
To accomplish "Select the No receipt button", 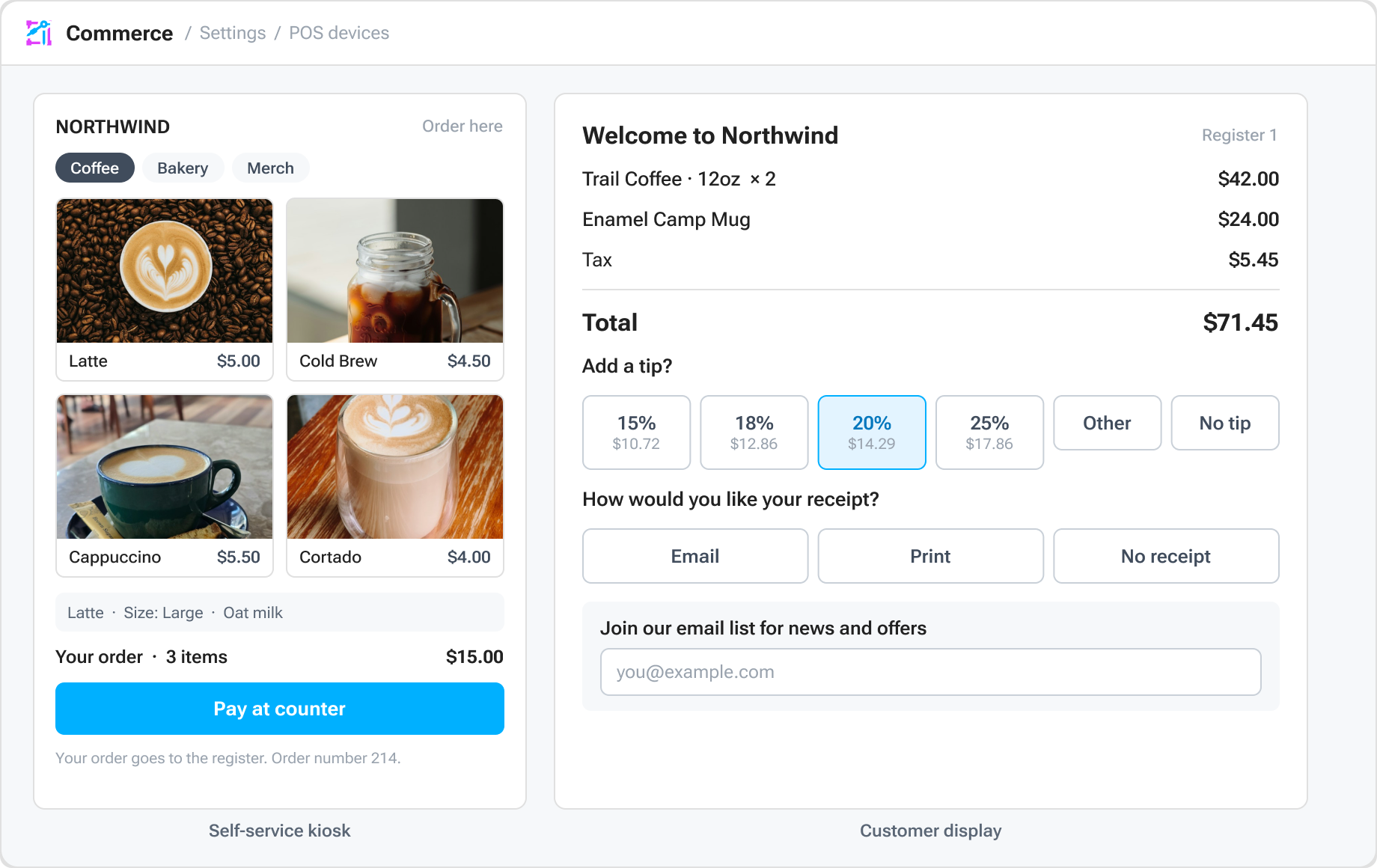I will point(1166,556).
